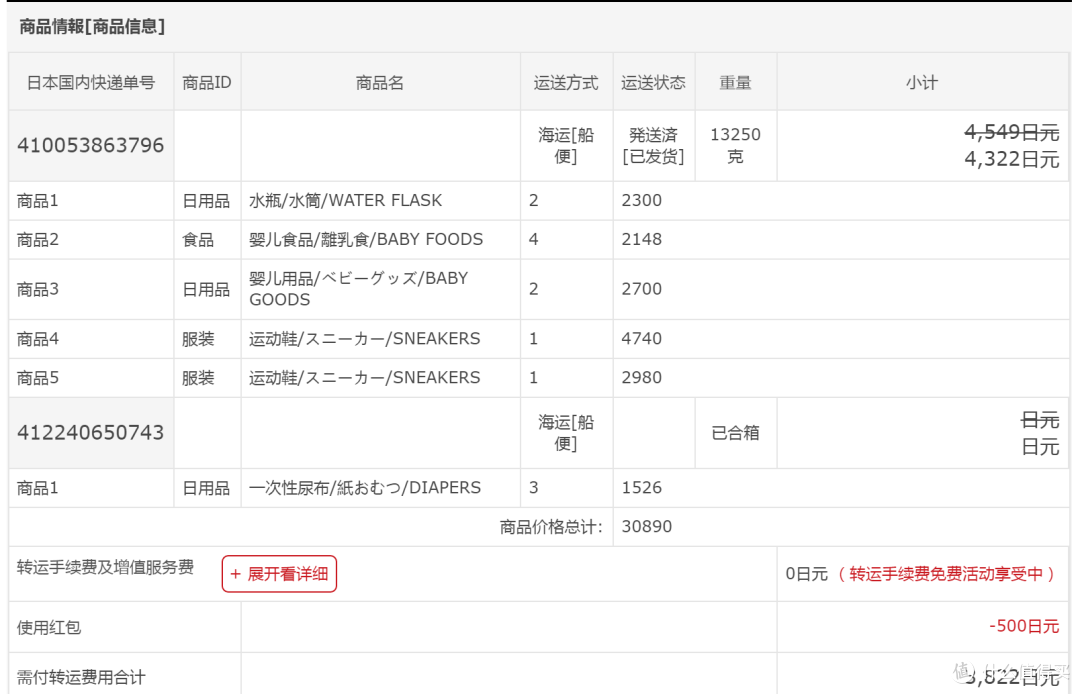Click the 运送状态 column header
This screenshot has height=694, width=1080.
(x=654, y=83)
